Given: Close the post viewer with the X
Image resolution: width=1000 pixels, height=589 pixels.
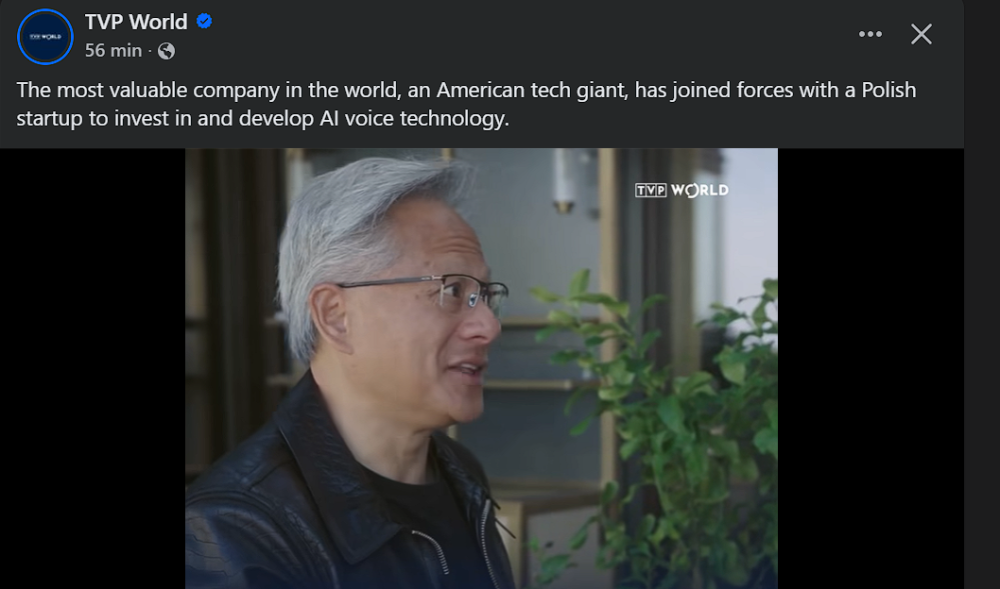Looking at the screenshot, I should click(921, 34).
